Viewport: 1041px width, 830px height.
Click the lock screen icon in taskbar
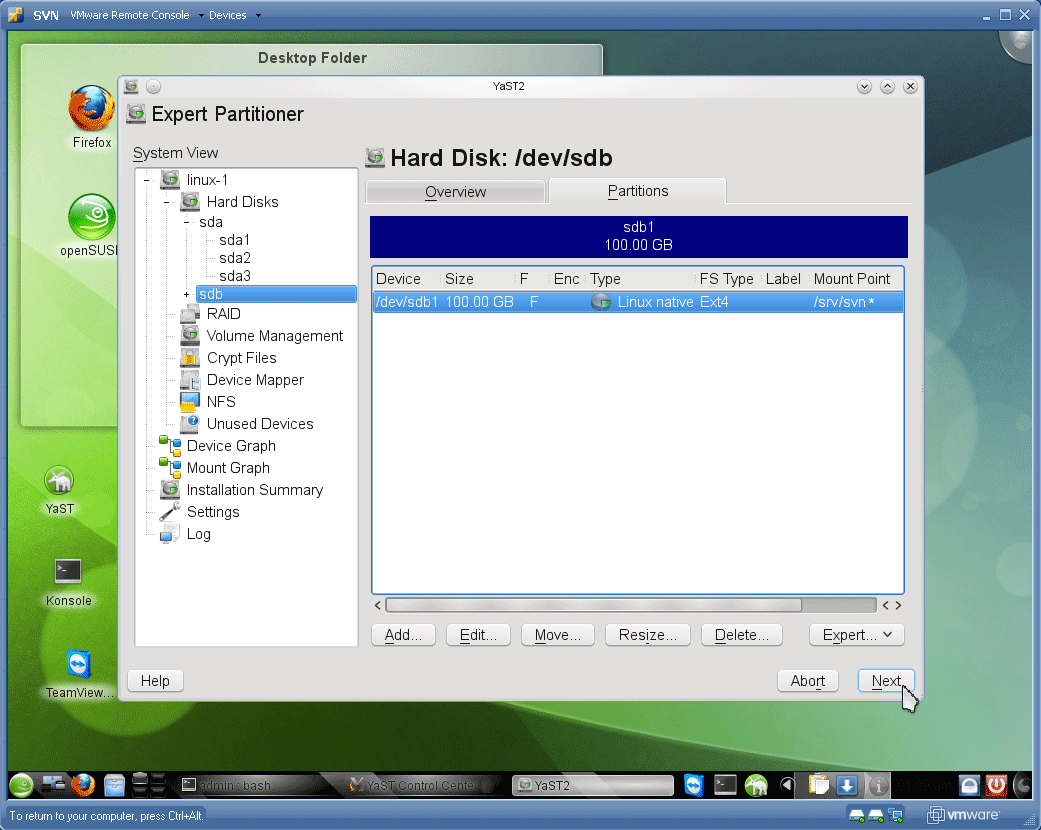(969, 786)
